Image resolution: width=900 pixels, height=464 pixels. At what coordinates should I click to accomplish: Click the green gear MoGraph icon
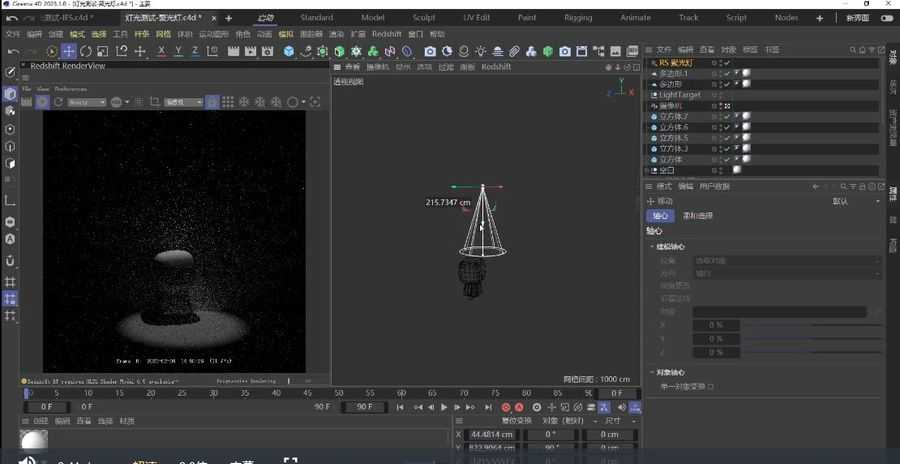pos(356,51)
